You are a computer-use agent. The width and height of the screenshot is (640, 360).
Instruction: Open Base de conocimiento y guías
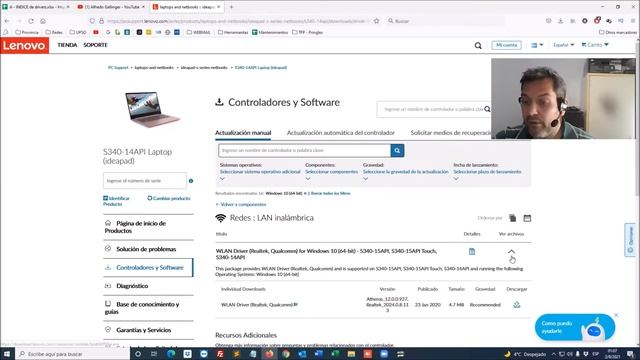tap(148, 308)
